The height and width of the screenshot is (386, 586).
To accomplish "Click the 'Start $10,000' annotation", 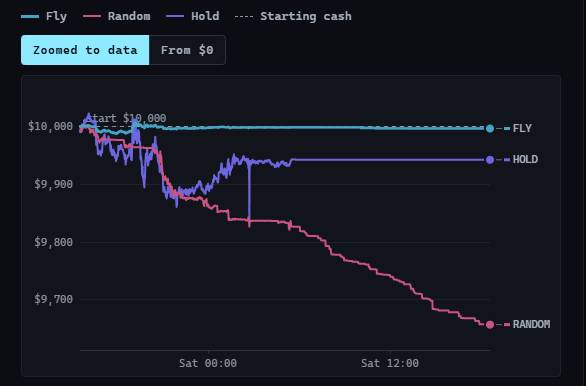I will (x=127, y=118).
